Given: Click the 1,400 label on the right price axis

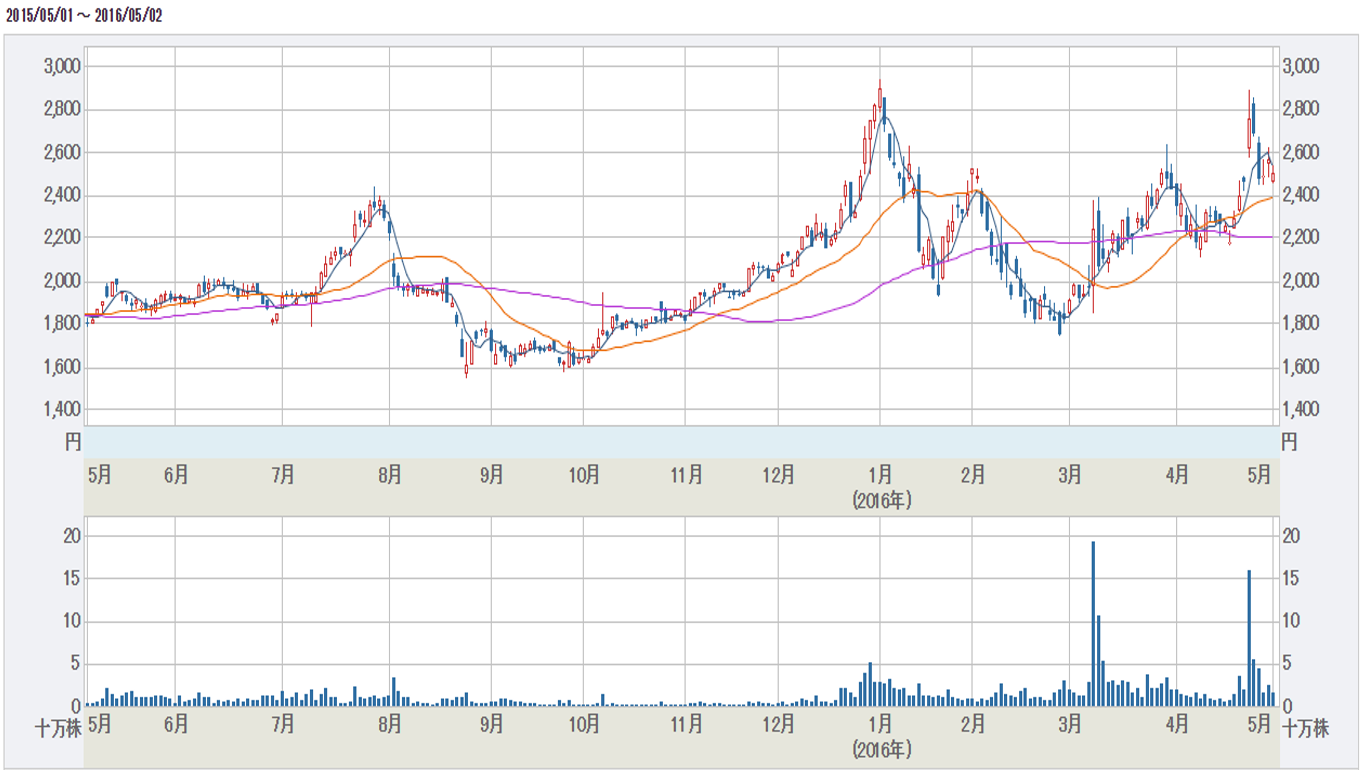Looking at the screenshot, I should (1301, 410).
